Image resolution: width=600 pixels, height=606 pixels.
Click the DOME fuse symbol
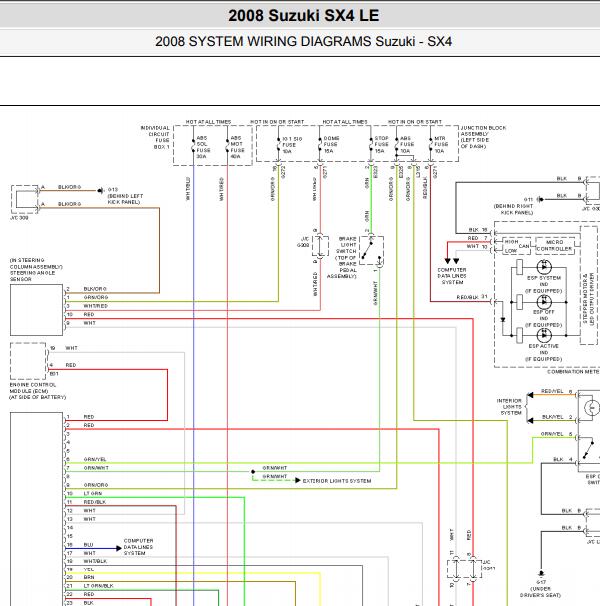[320, 145]
